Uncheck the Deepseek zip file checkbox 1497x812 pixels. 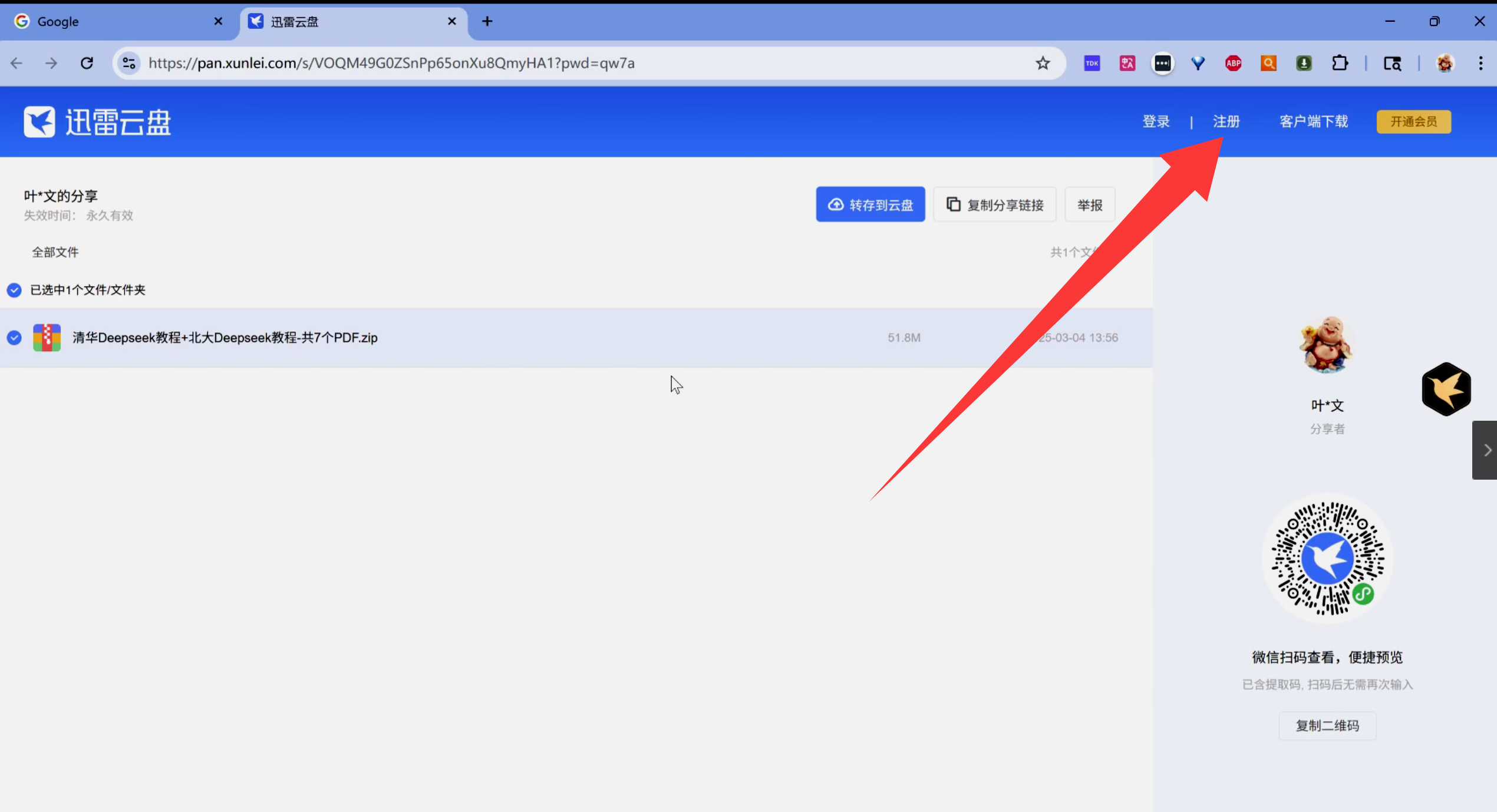tap(14, 338)
